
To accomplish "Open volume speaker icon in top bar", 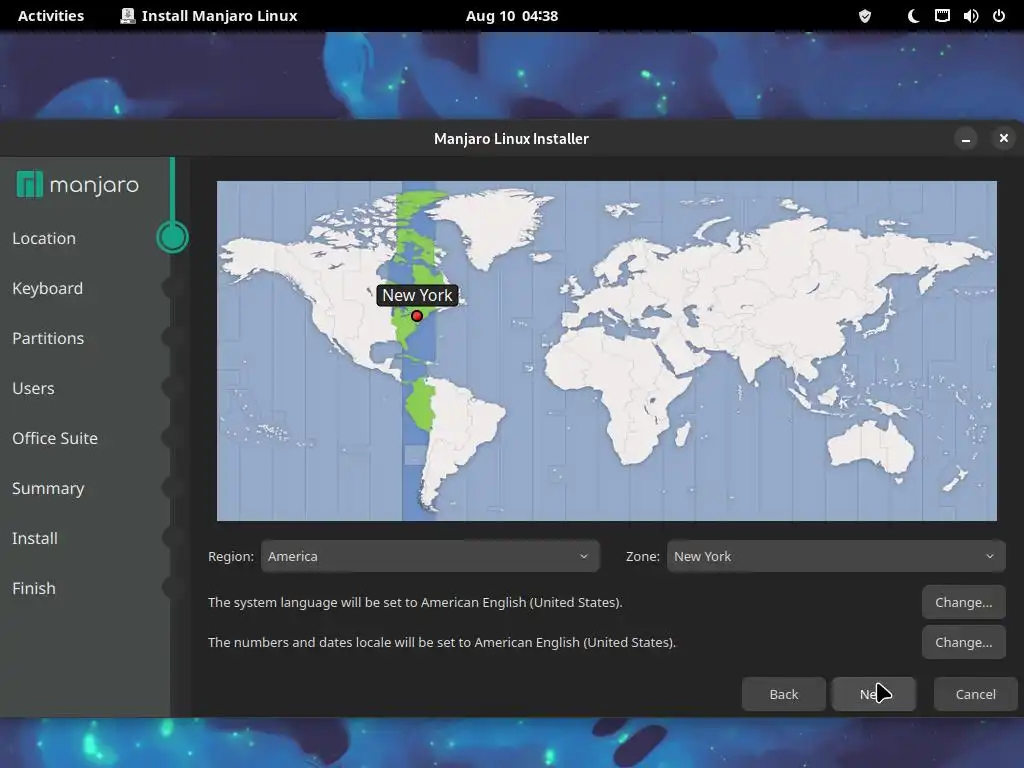I will tap(970, 16).
